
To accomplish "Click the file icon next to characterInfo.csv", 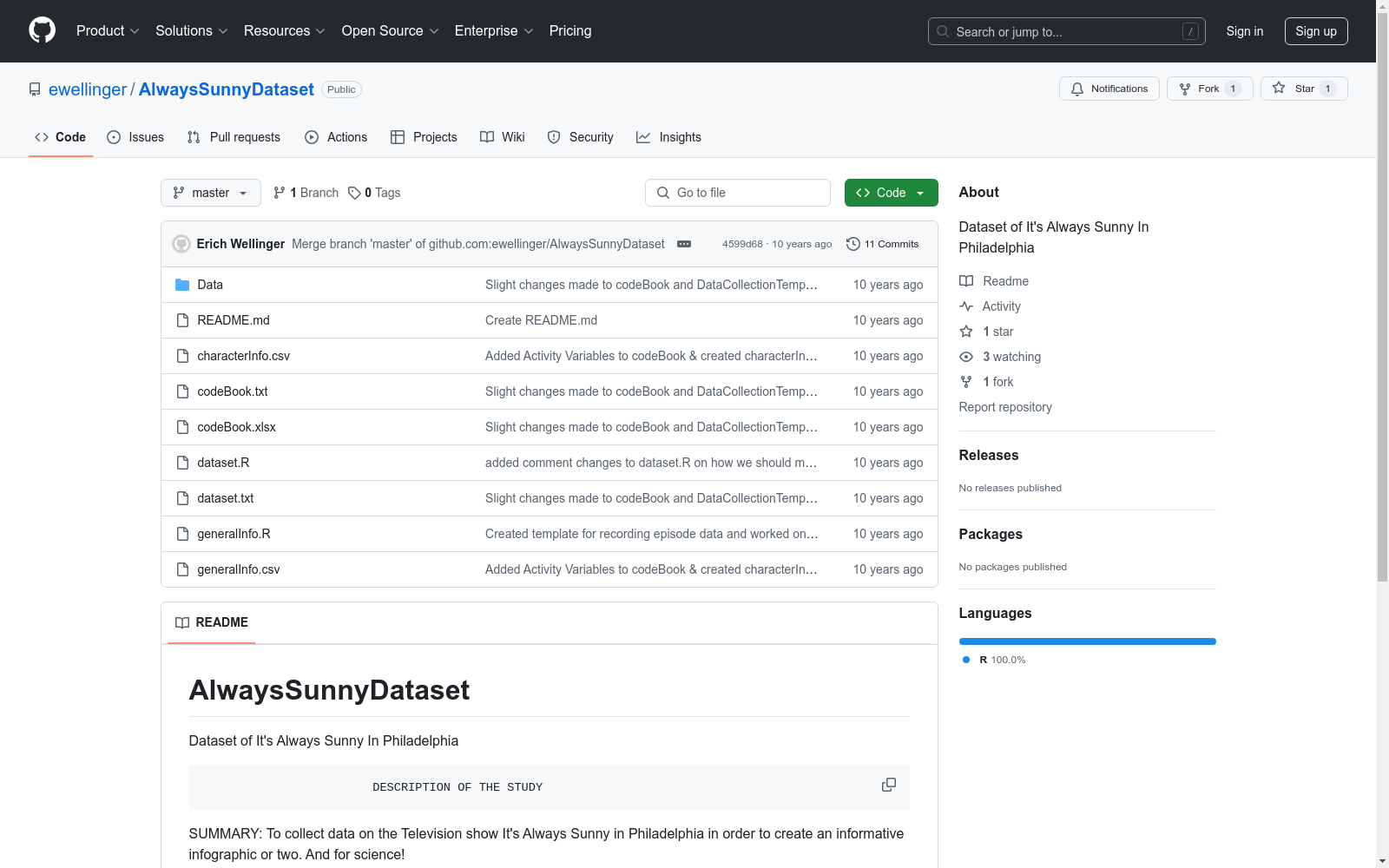I will [182, 356].
